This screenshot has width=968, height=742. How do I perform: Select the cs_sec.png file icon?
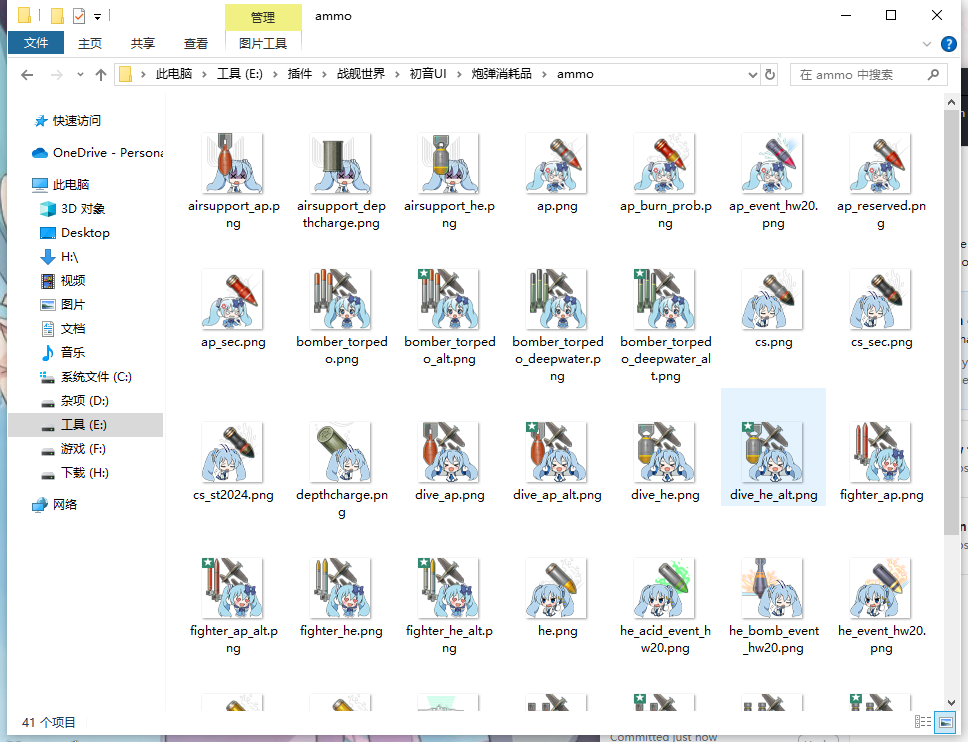pos(881,299)
